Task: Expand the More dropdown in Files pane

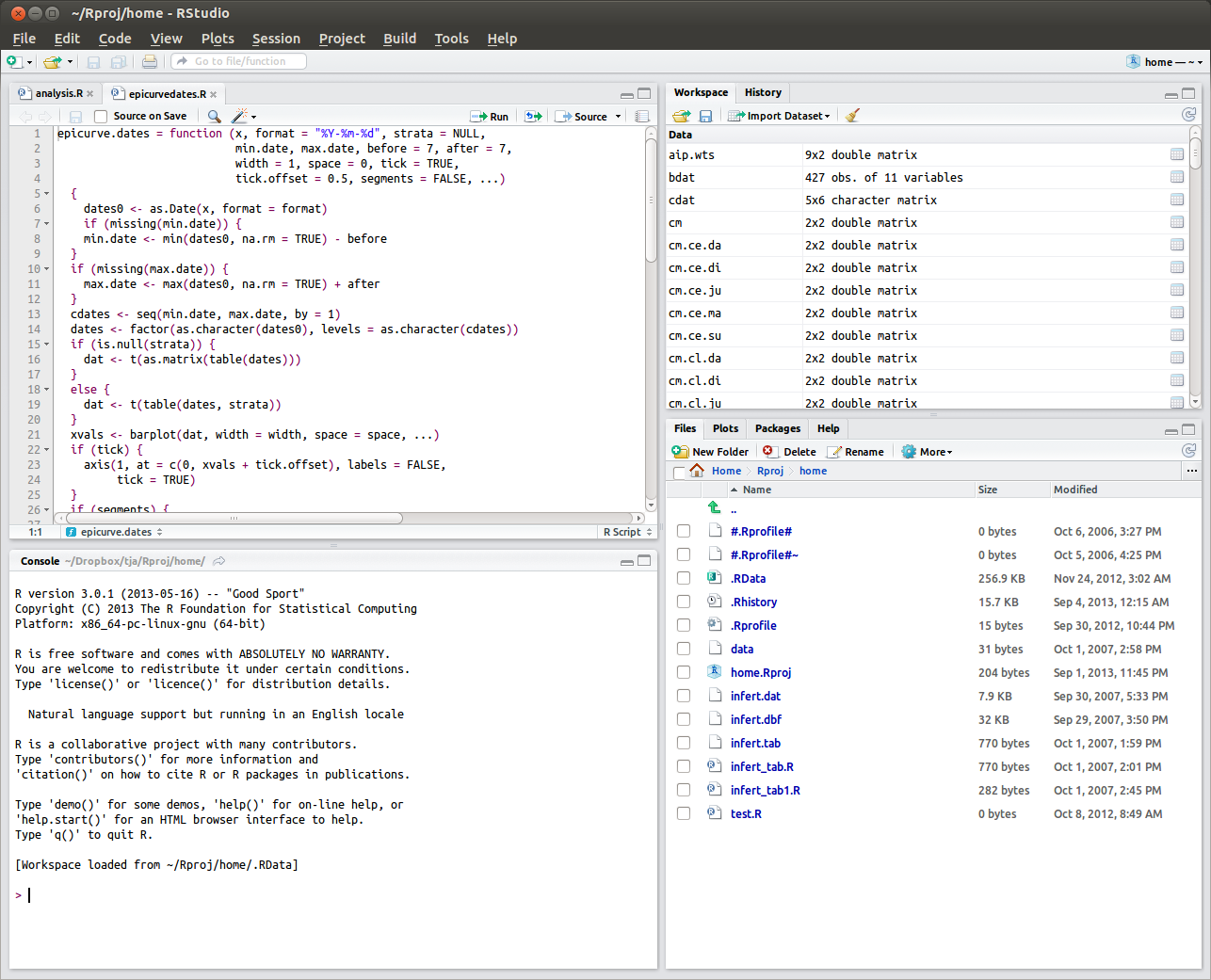Action: pyautogui.click(x=928, y=452)
